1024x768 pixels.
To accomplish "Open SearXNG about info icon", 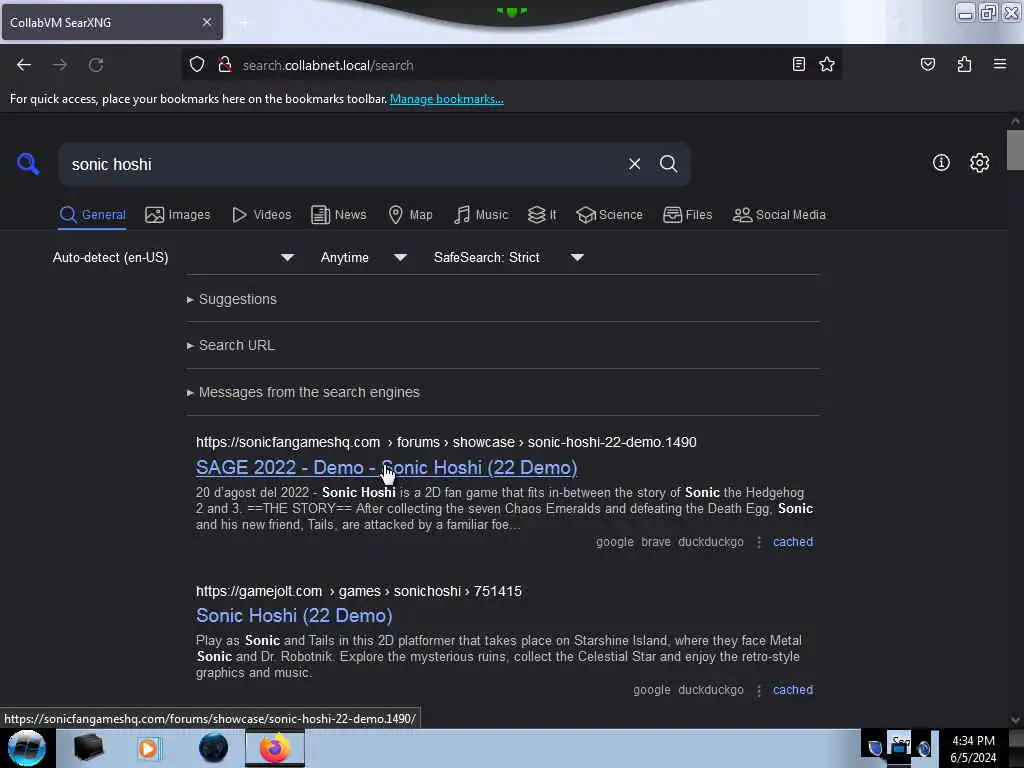I will pyautogui.click(x=941, y=163).
